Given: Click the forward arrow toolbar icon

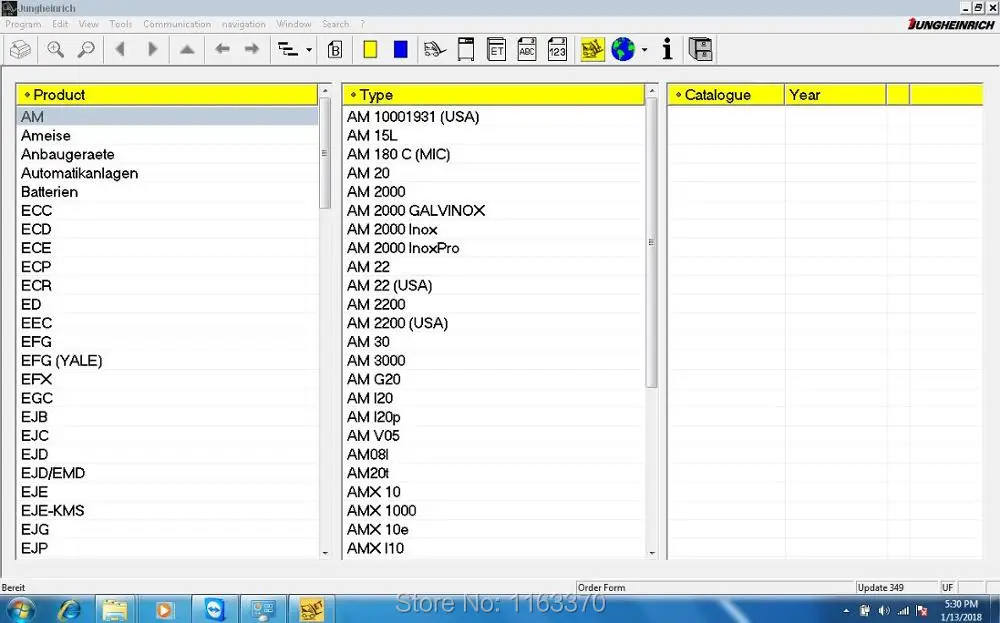Looking at the screenshot, I should point(253,49).
